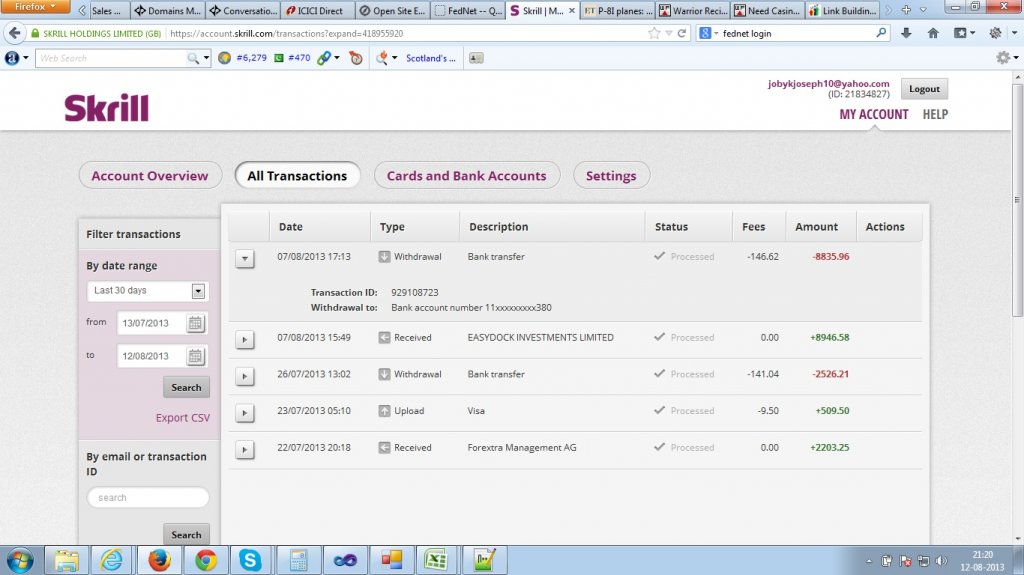Click the Logout button

[924, 89]
